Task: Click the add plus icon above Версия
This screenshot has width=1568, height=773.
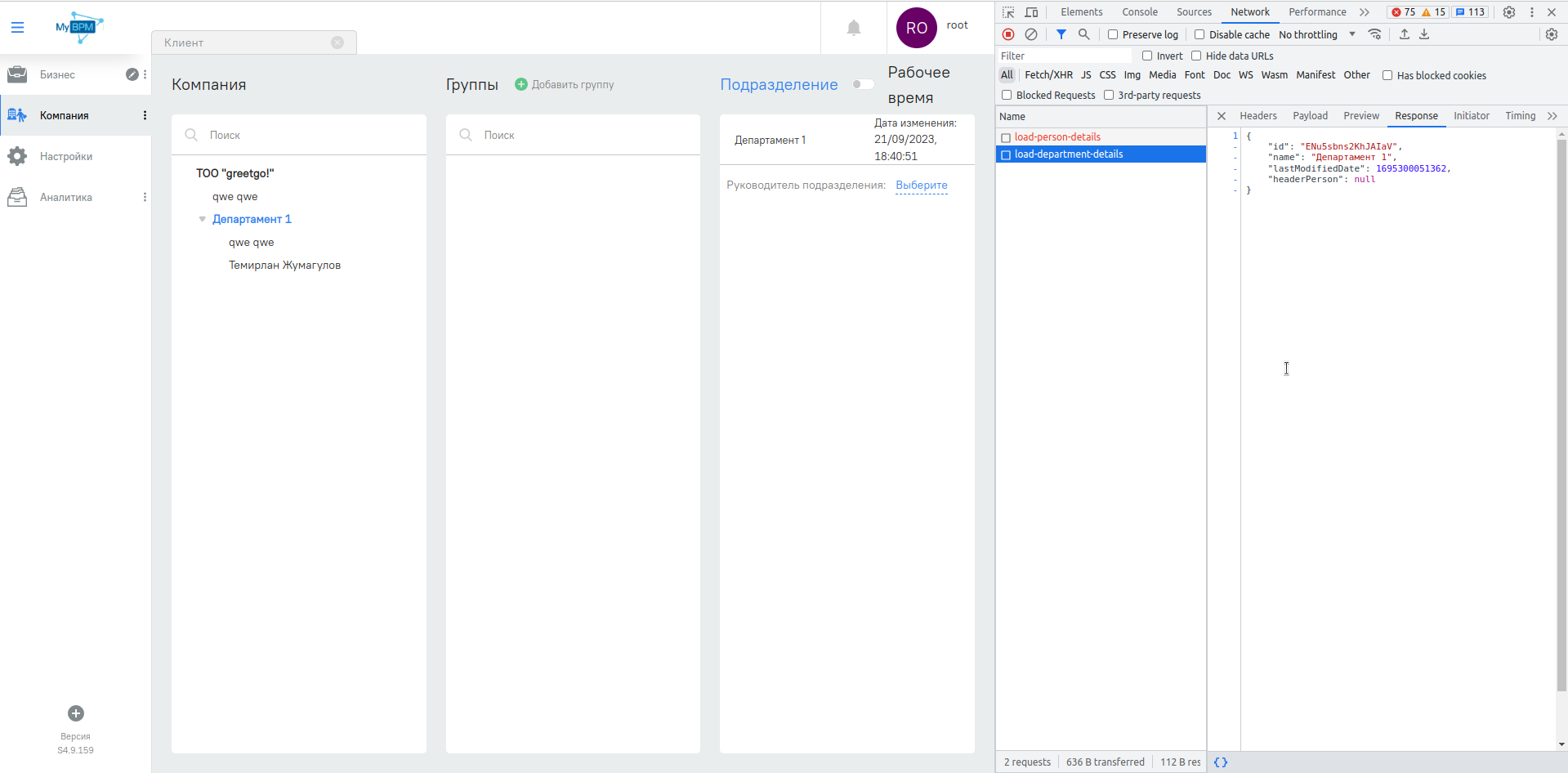Action: (76, 713)
